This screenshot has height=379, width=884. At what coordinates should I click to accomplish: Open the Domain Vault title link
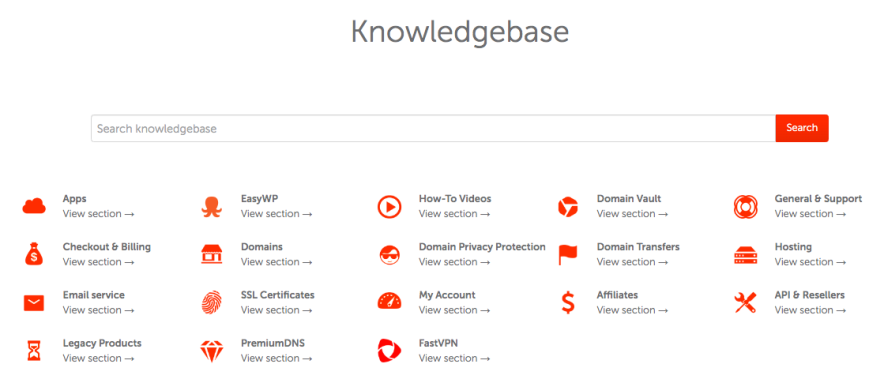pos(629,199)
